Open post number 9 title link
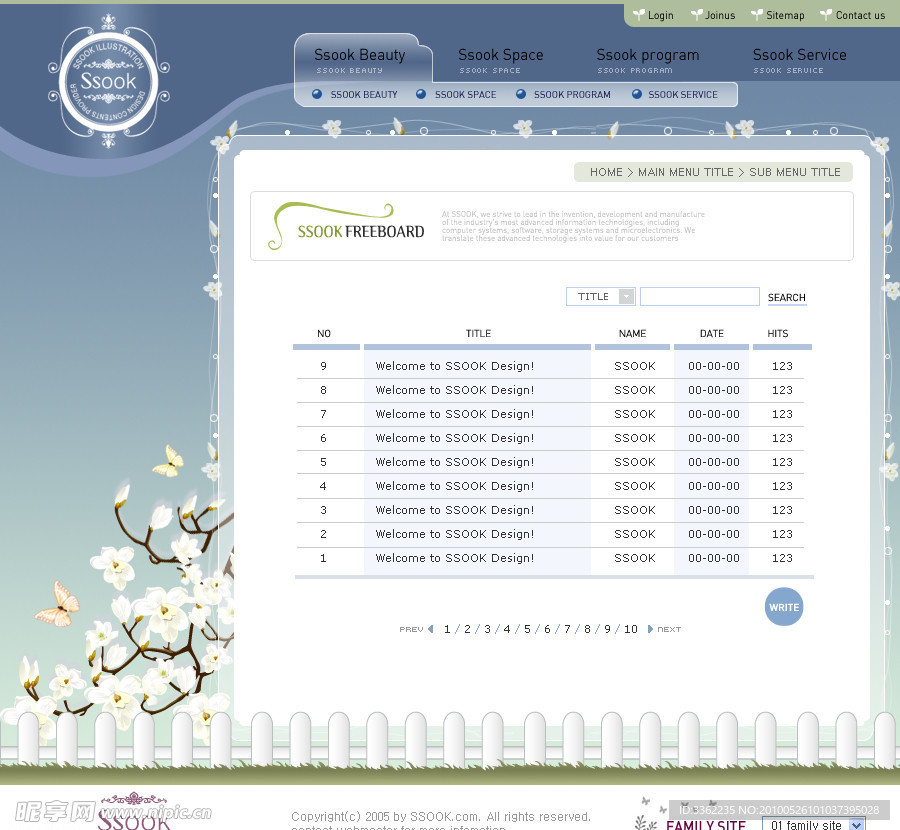900x830 pixels. tap(455, 366)
